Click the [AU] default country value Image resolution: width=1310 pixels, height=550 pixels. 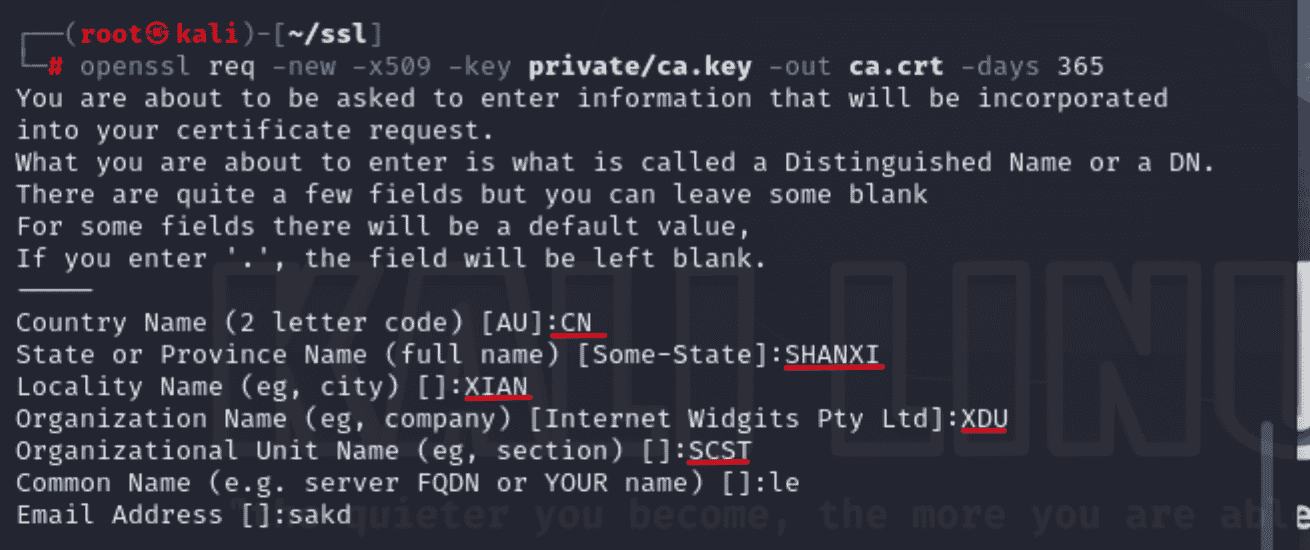coord(512,323)
